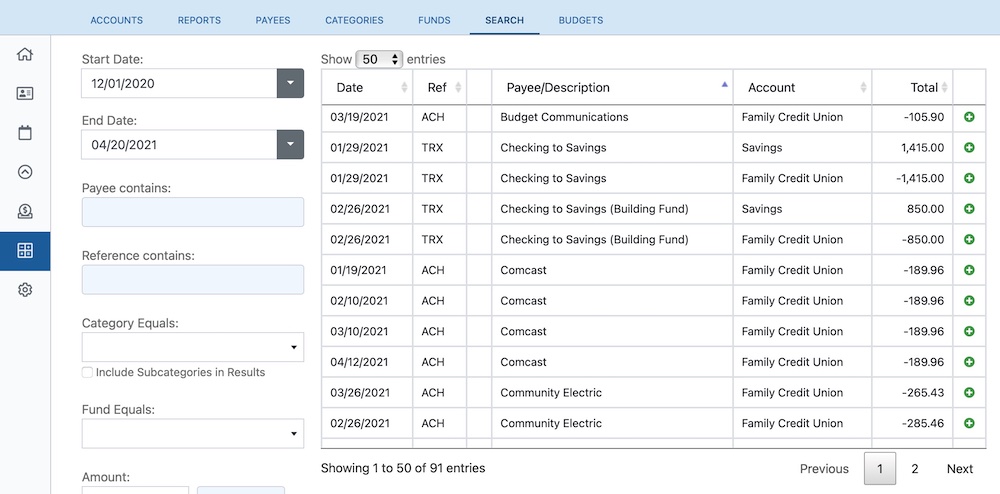Open the ID card sidebar icon
The height and width of the screenshot is (494, 1000).
pyautogui.click(x=25, y=94)
